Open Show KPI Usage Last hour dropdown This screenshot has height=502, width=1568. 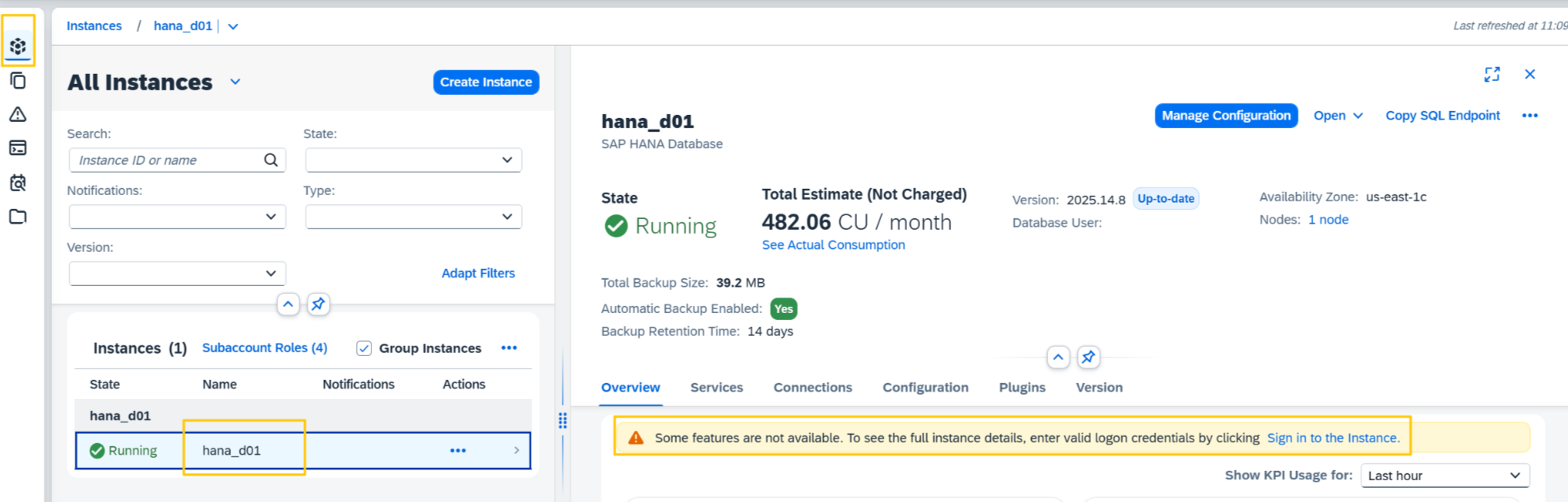tap(1445, 476)
